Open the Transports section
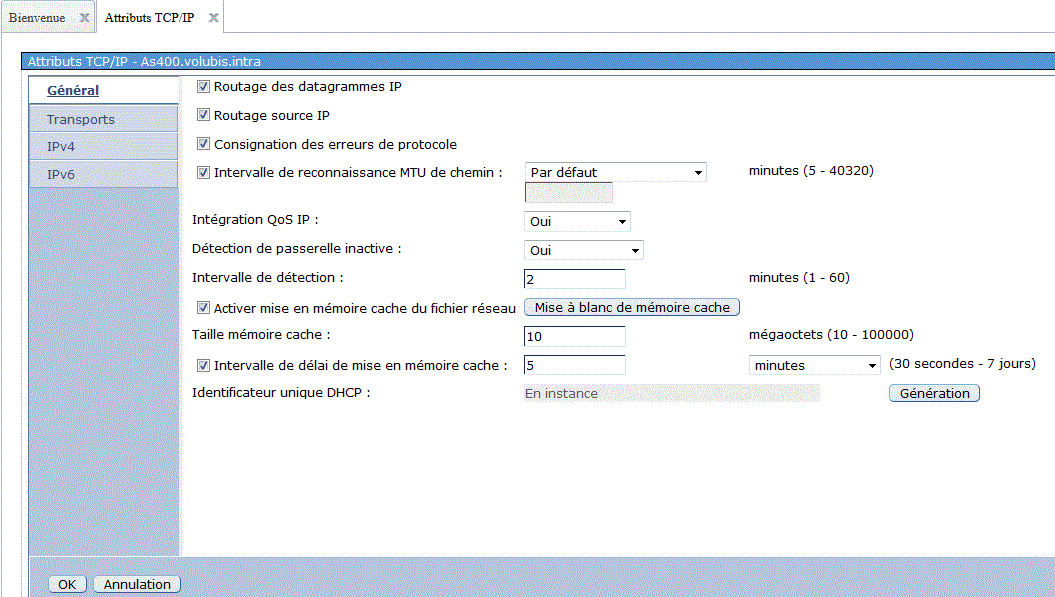This screenshot has width=1055, height=597. (104, 119)
